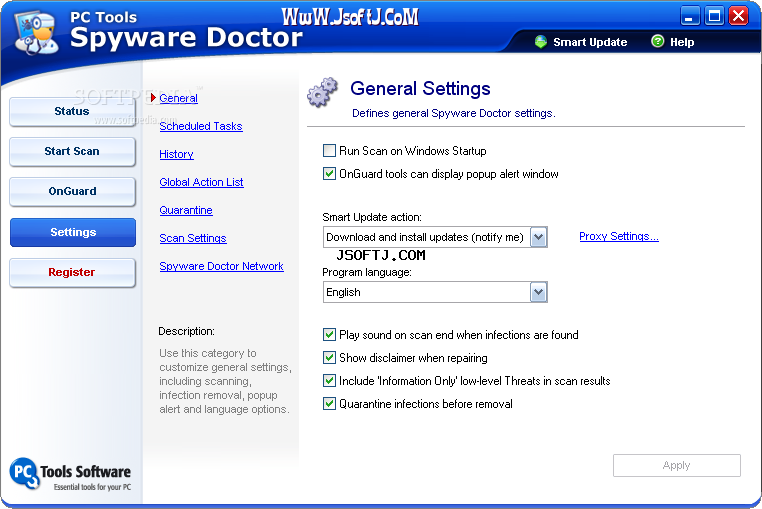
Task: Click the Spyware Doctor logo icon
Action: click(x=36, y=32)
